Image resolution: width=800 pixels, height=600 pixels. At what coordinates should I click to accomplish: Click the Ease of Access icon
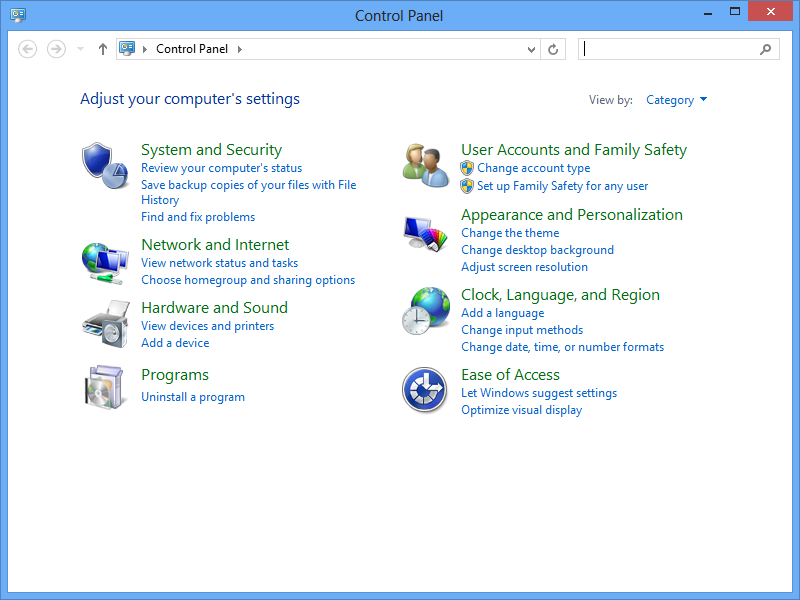pyautogui.click(x=424, y=390)
